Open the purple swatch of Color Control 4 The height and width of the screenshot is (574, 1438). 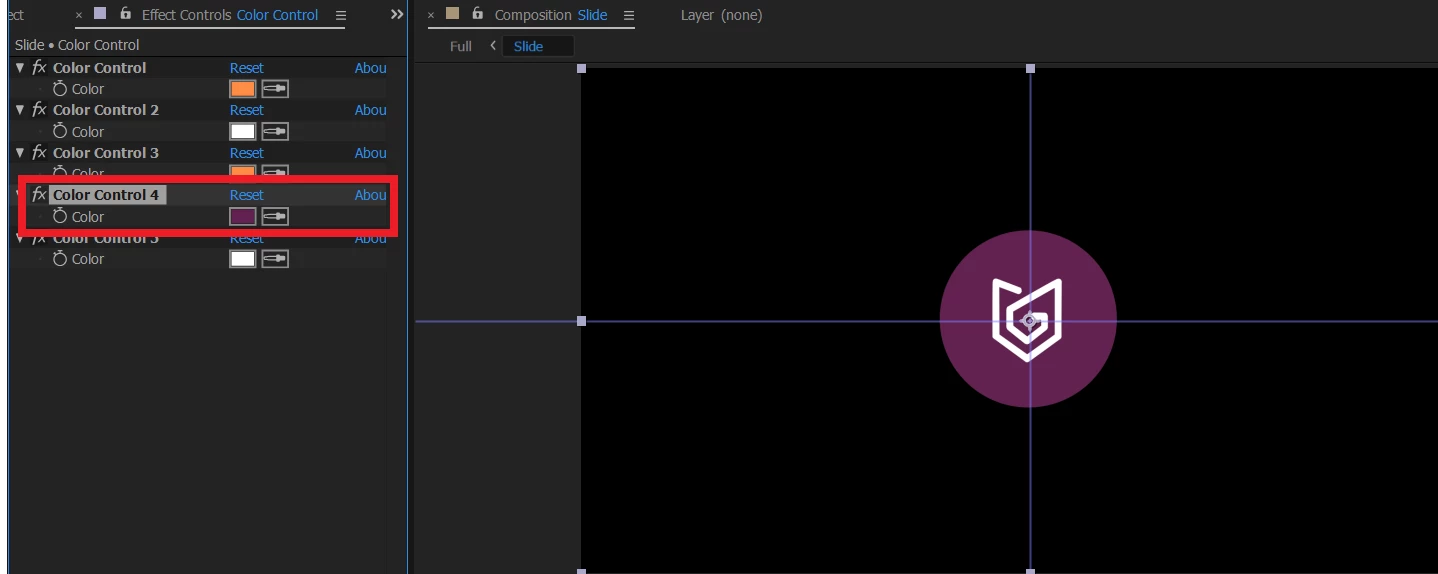243,216
